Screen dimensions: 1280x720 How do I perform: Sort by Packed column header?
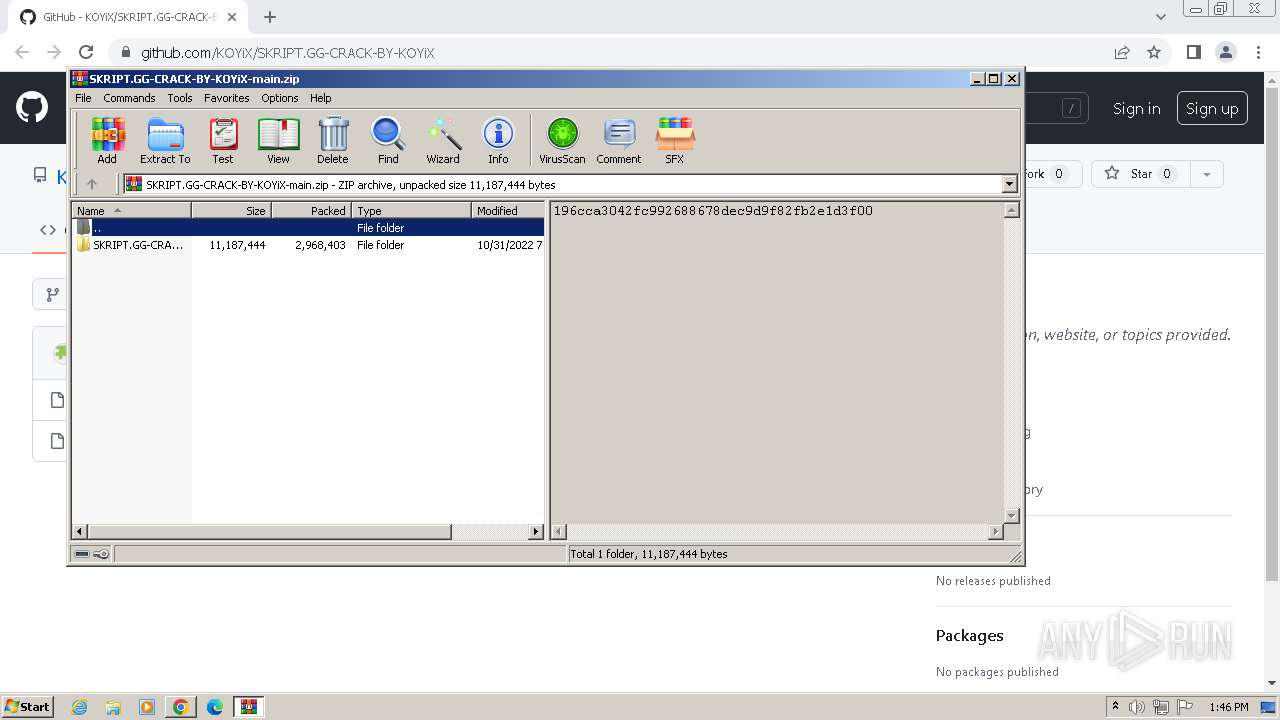point(311,210)
